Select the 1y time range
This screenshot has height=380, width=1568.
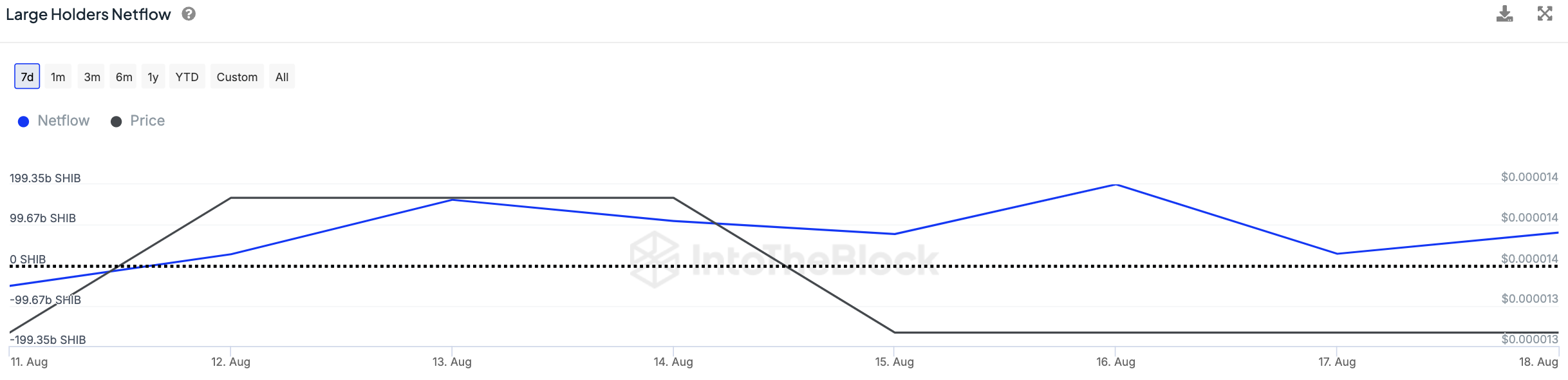[153, 77]
